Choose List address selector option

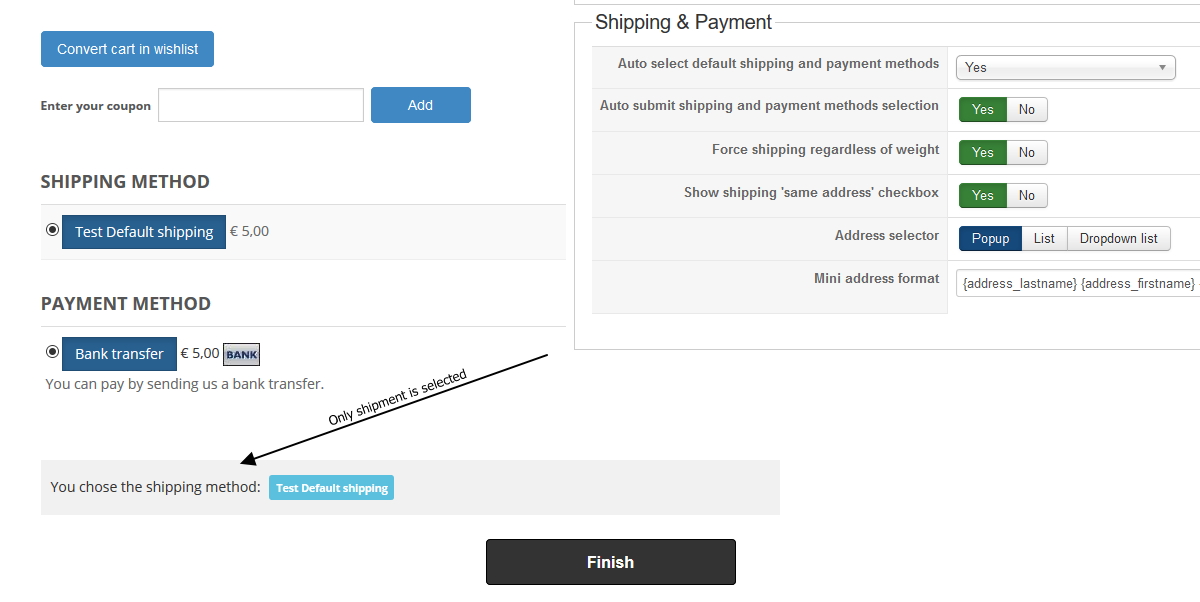(x=1044, y=238)
